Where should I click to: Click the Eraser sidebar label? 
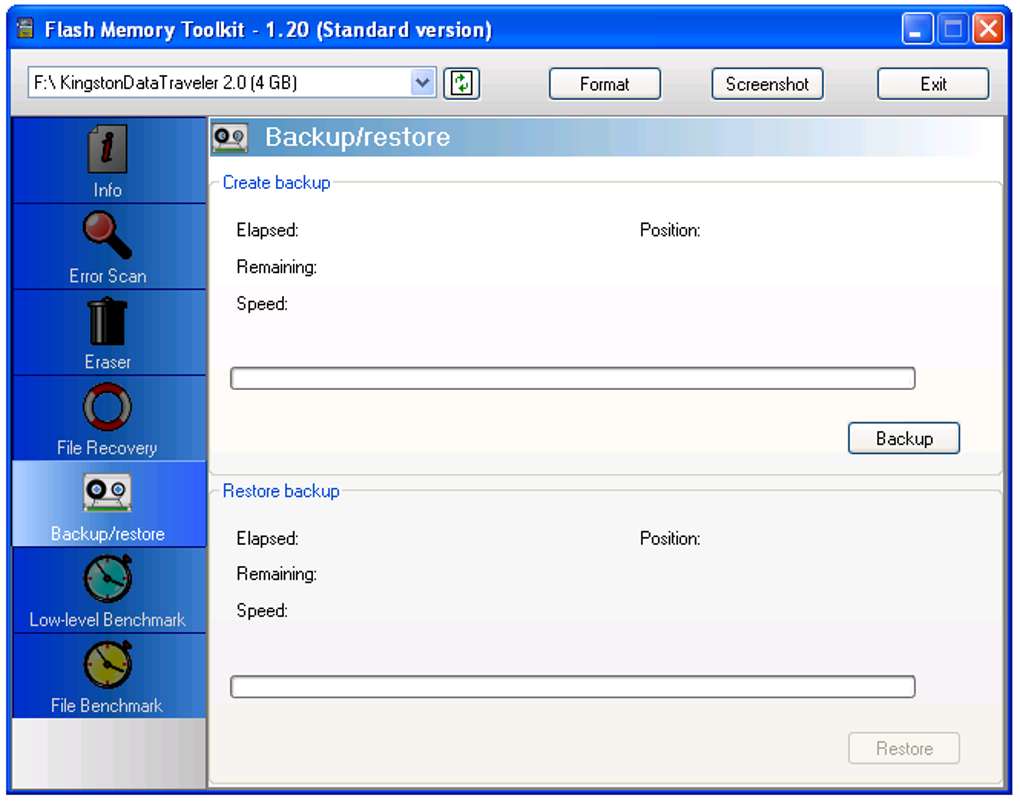point(107,362)
